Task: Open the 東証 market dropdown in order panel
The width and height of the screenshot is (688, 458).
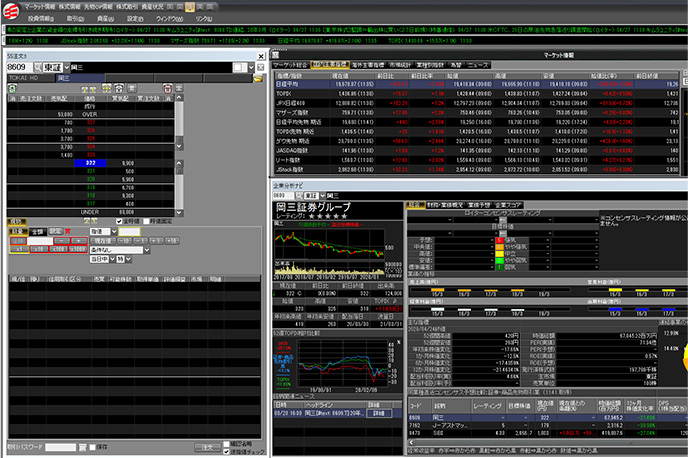Action: tap(67, 67)
